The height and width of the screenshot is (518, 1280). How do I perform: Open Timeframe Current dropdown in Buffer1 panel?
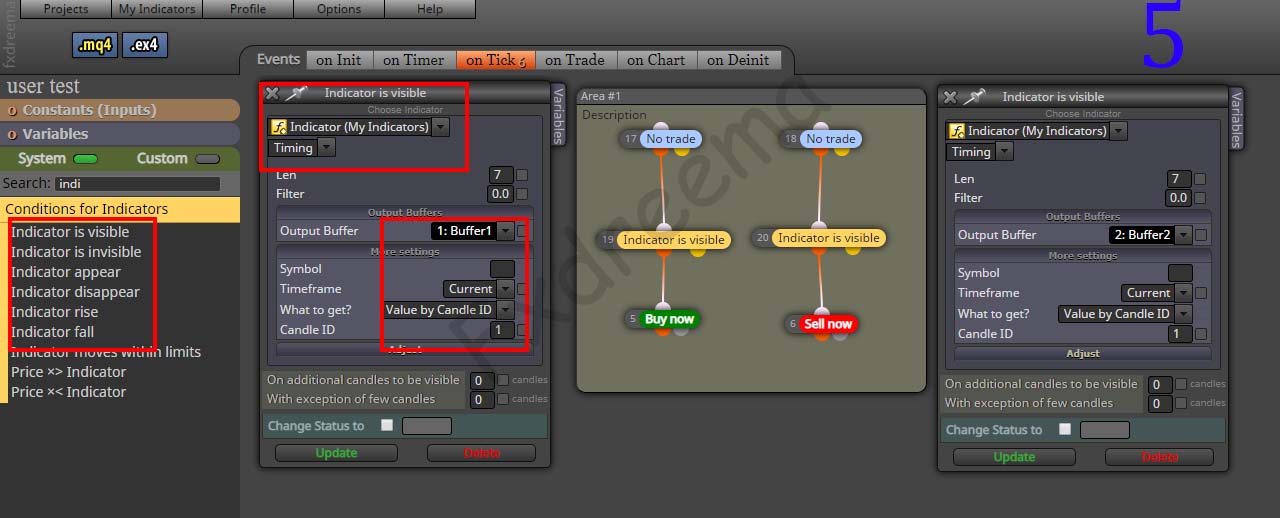coord(505,289)
